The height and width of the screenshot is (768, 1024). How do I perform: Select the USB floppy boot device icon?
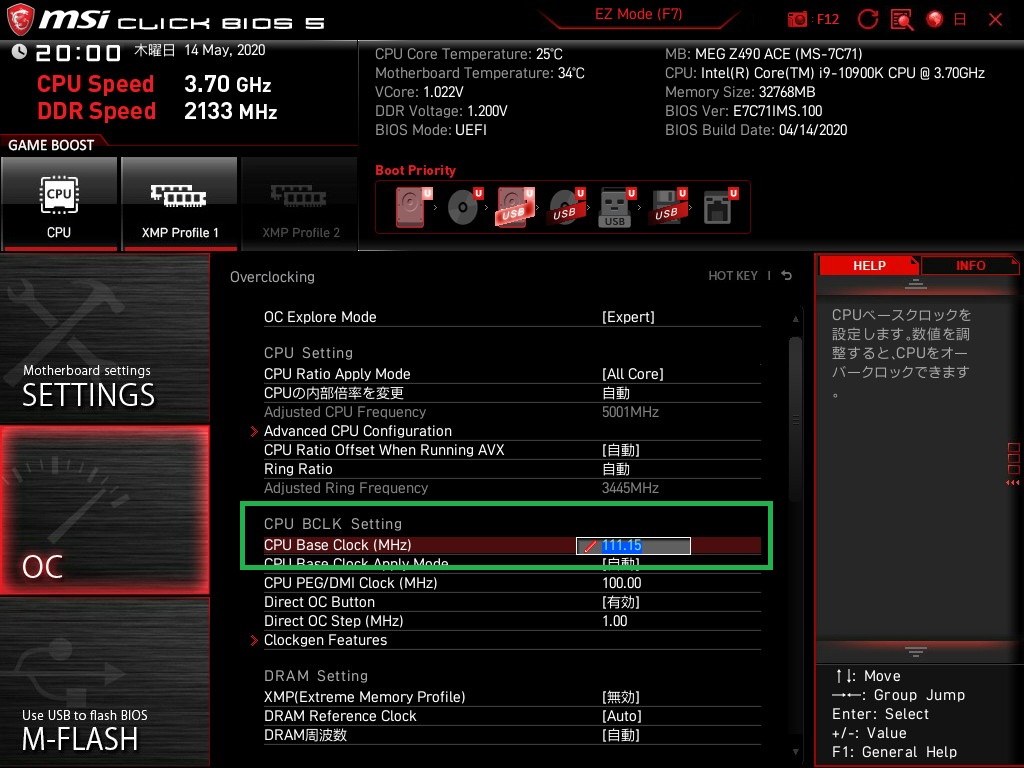[668, 207]
